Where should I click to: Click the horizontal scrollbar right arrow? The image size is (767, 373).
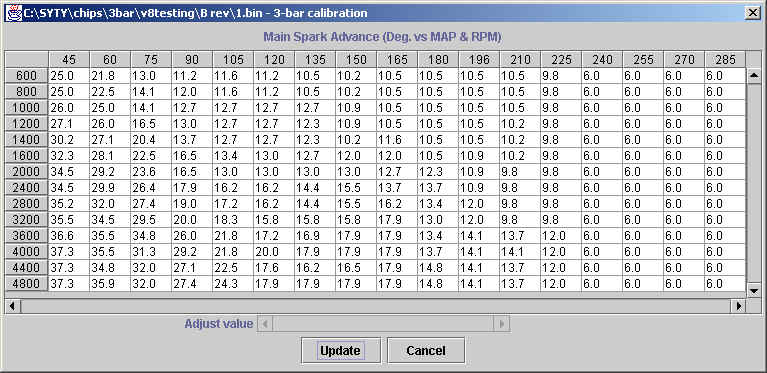coord(739,307)
